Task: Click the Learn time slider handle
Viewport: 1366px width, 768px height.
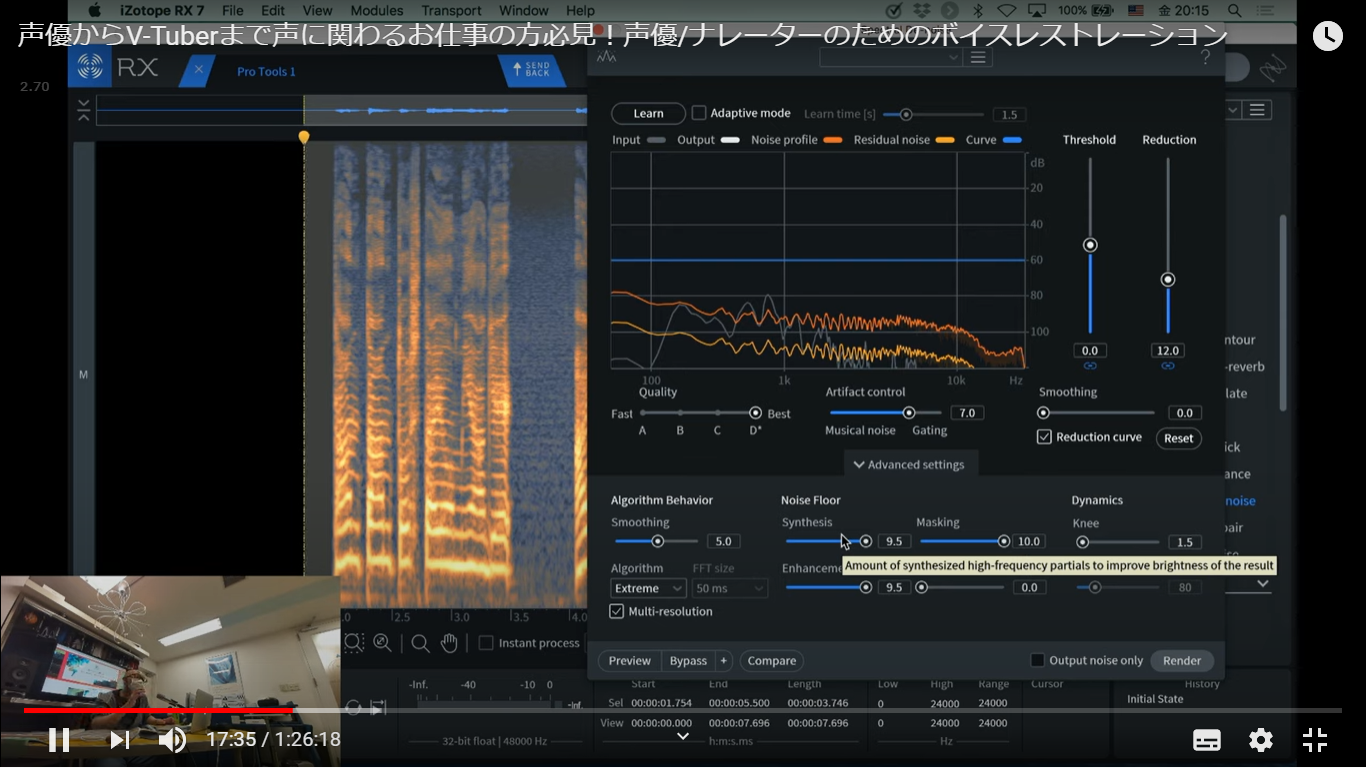Action: click(x=905, y=115)
